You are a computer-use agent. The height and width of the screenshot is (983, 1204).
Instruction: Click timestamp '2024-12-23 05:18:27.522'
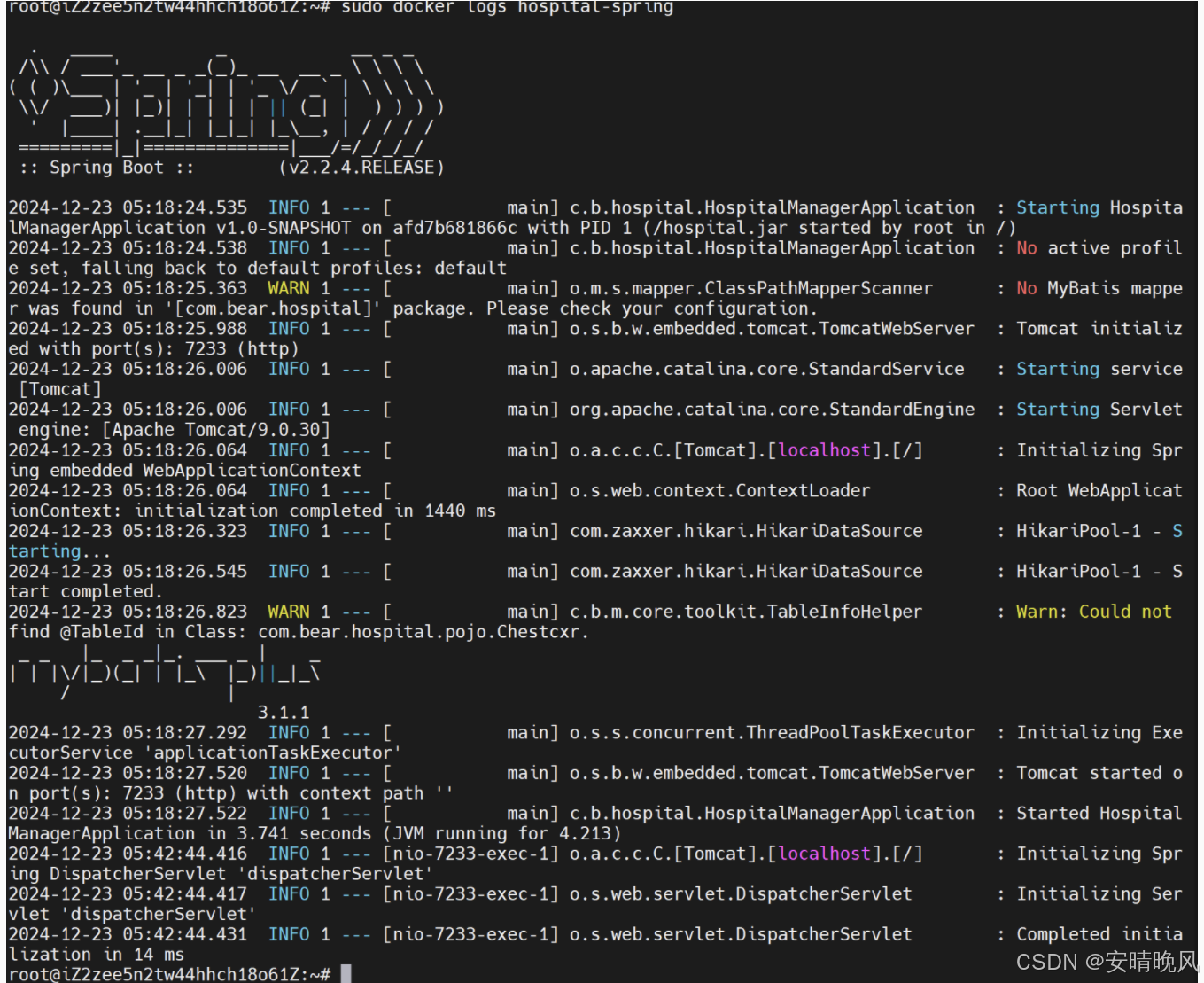pyautogui.click(x=128, y=814)
